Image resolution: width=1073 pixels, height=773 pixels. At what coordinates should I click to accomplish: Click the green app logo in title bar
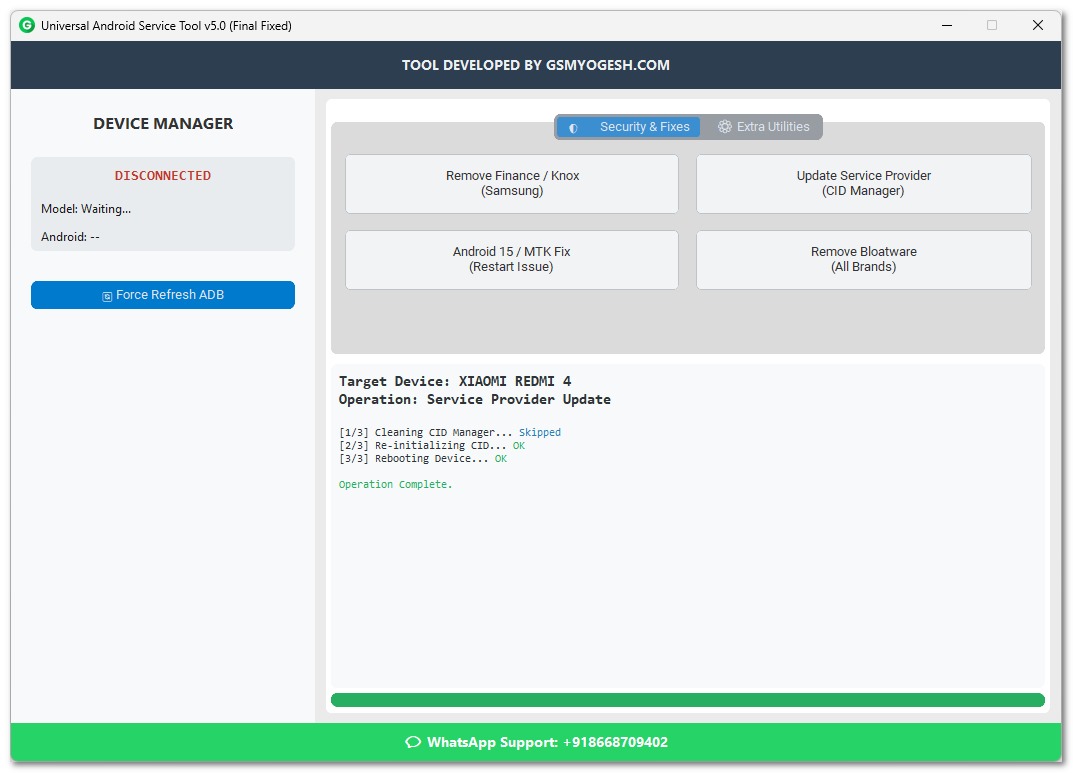click(27, 26)
